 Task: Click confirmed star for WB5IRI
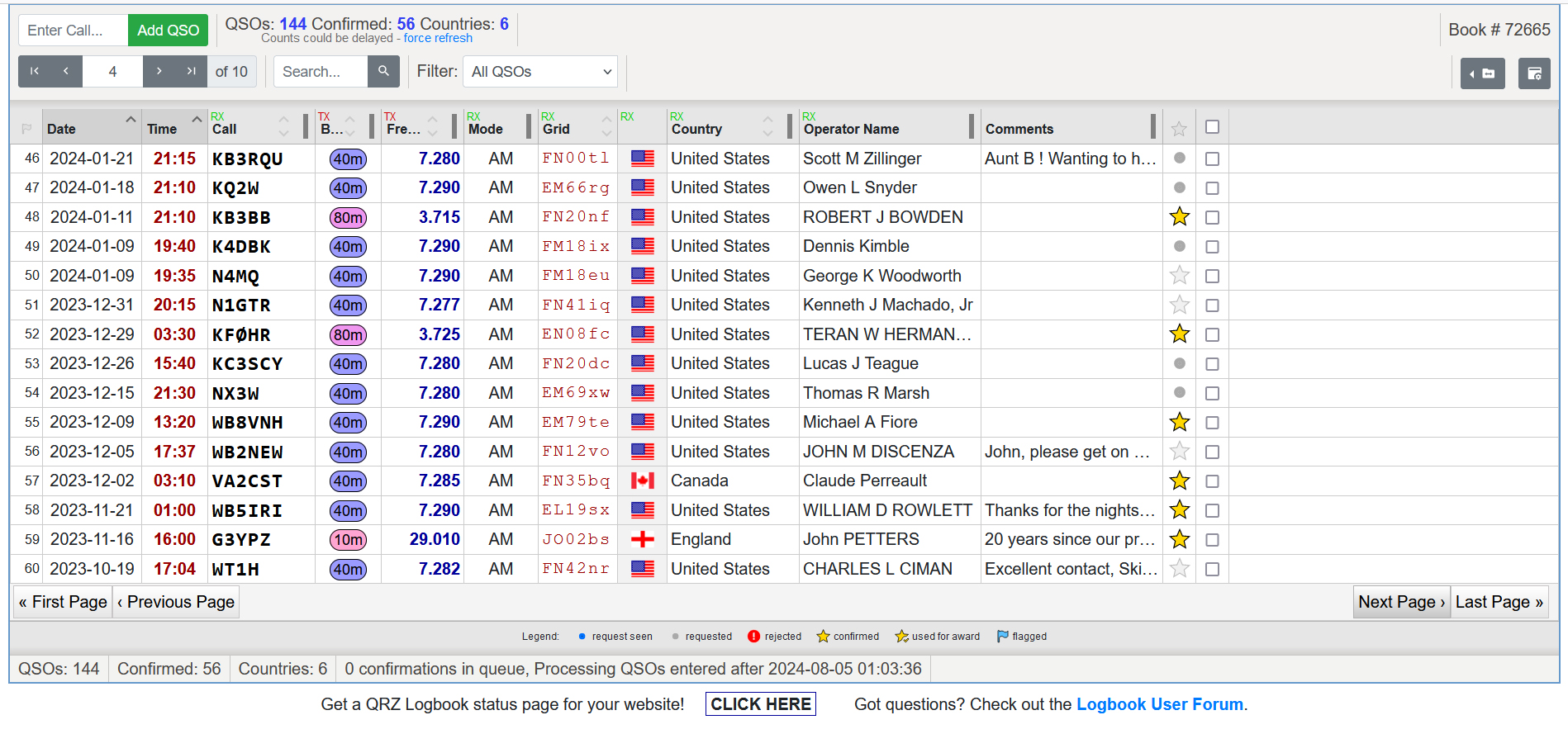pyautogui.click(x=1180, y=510)
